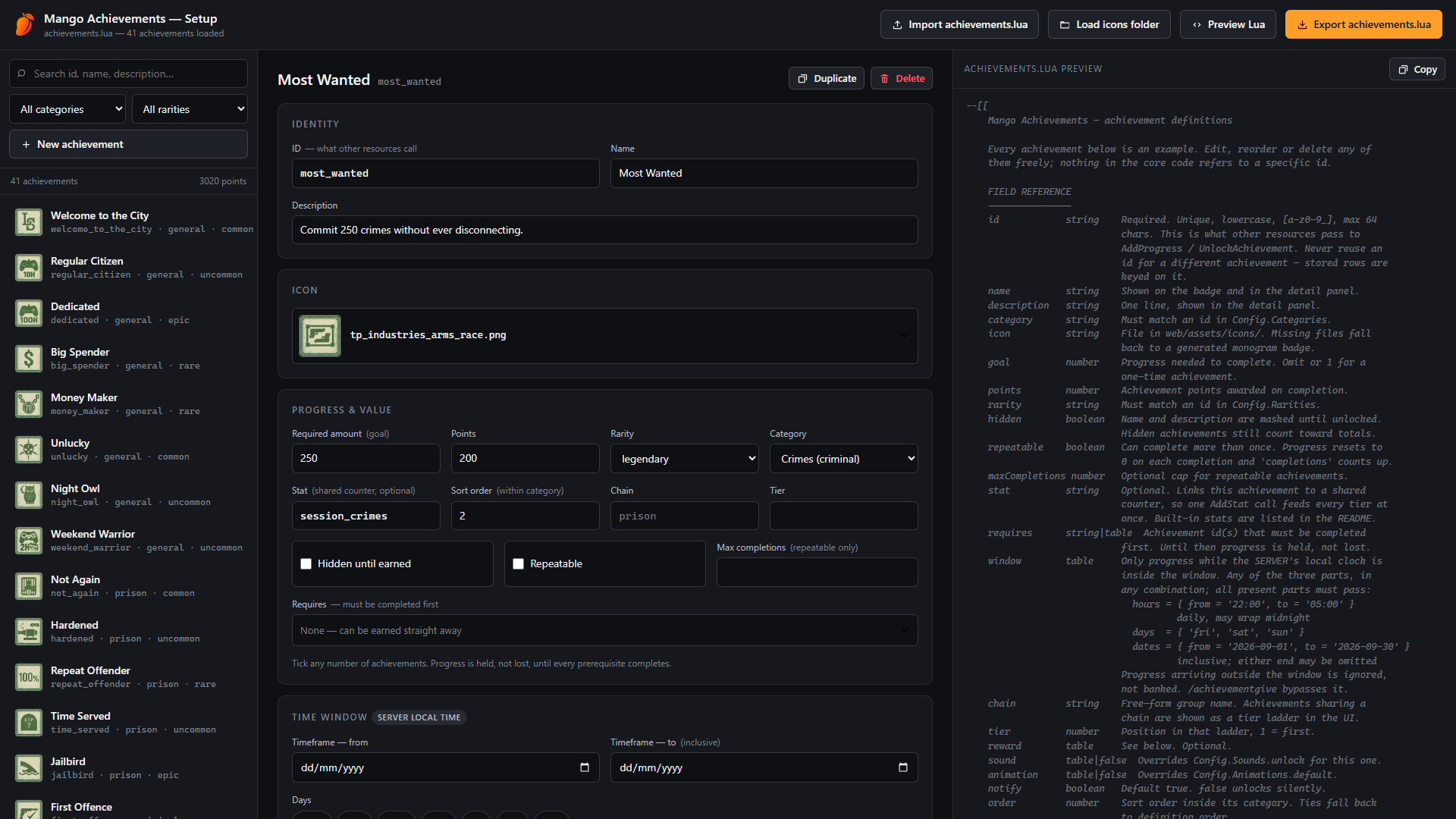Click the Weekend Warrior badge icon
1456x819 pixels.
coord(29,541)
